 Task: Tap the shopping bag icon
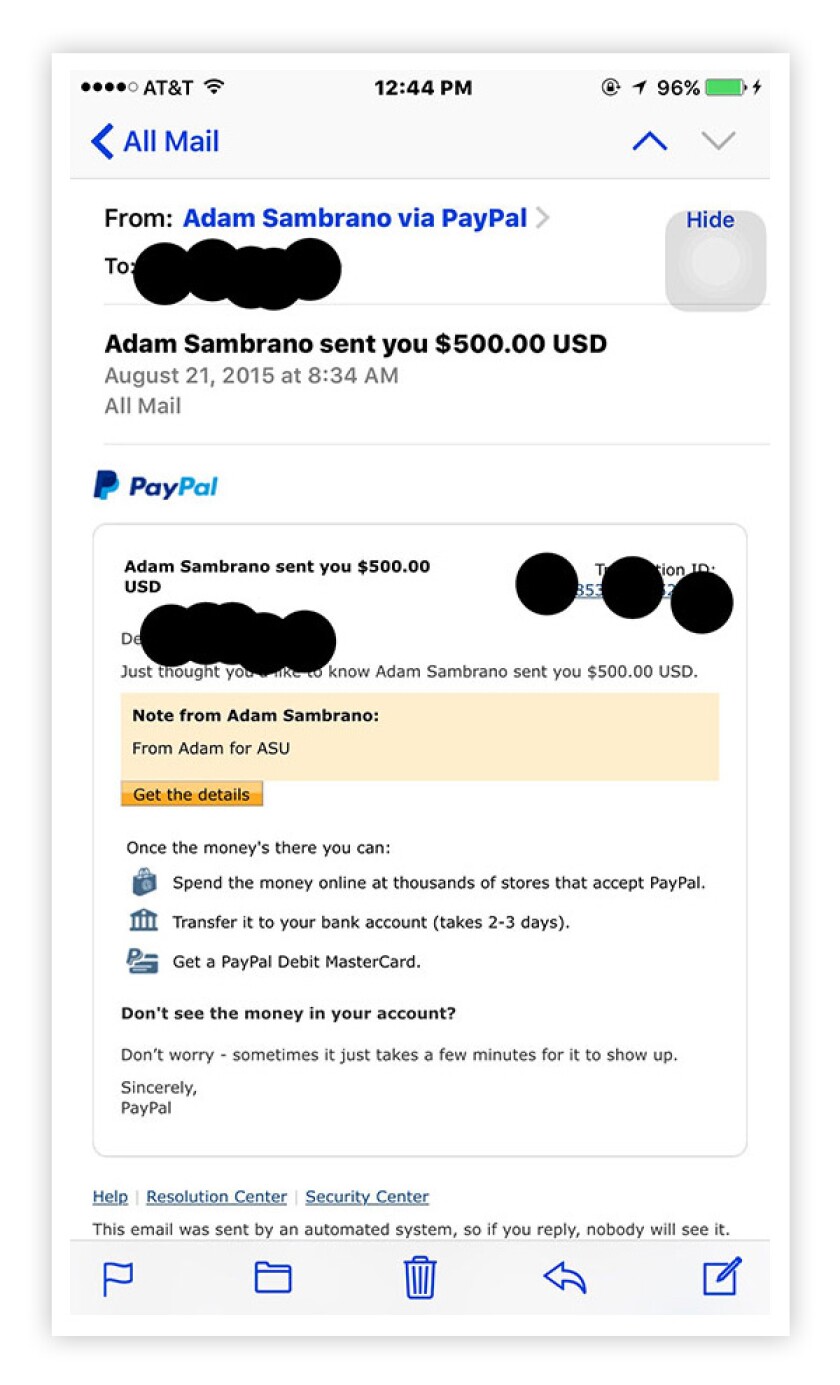[x=144, y=883]
